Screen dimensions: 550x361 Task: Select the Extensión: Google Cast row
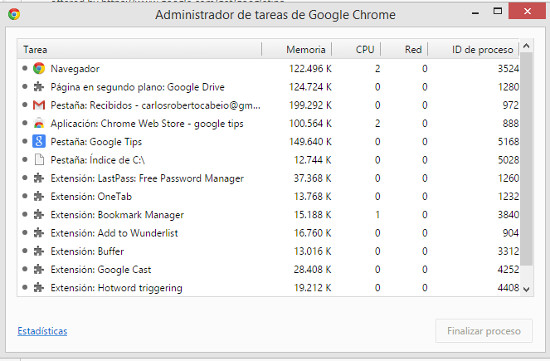point(268,269)
